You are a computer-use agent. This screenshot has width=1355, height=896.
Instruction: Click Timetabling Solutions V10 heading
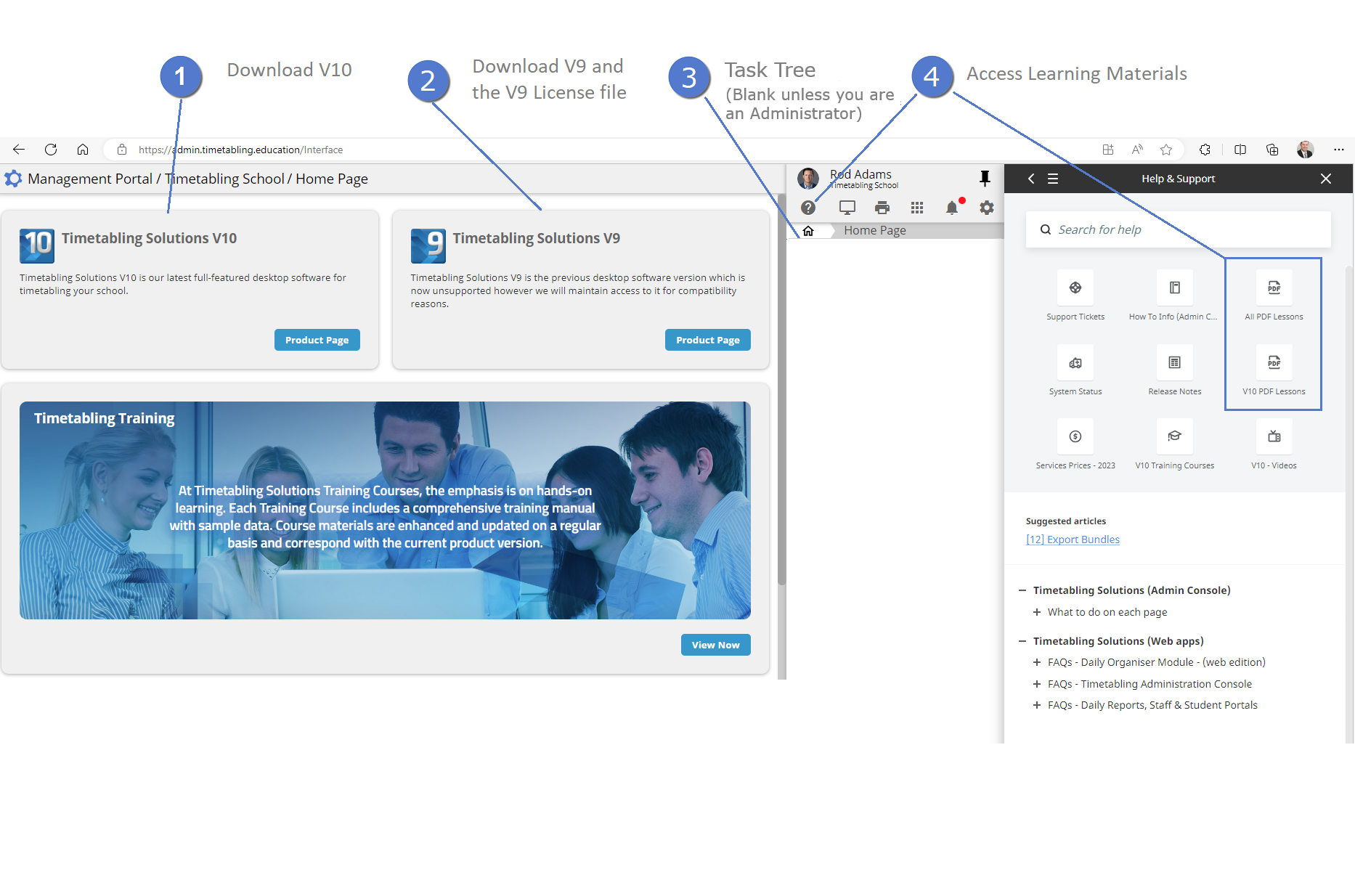click(149, 238)
